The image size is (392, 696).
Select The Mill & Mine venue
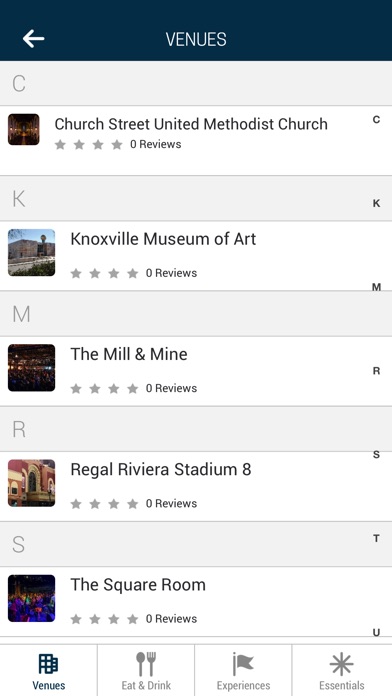[196, 371]
